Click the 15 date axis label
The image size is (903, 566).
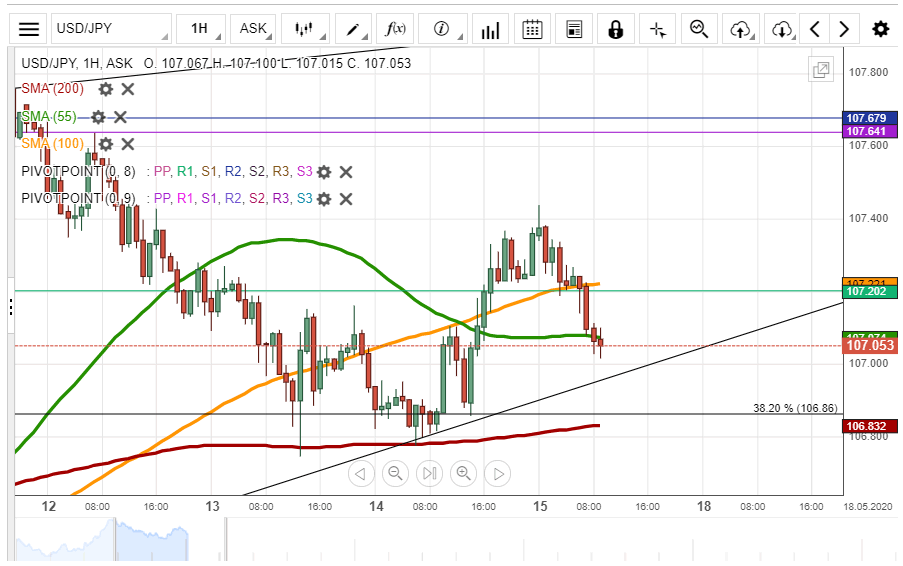[x=540, y=506]
